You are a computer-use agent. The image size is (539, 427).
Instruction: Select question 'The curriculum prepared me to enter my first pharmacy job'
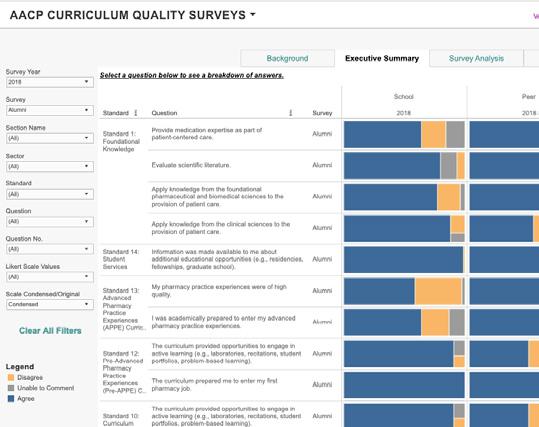click(x=214, y=385)
